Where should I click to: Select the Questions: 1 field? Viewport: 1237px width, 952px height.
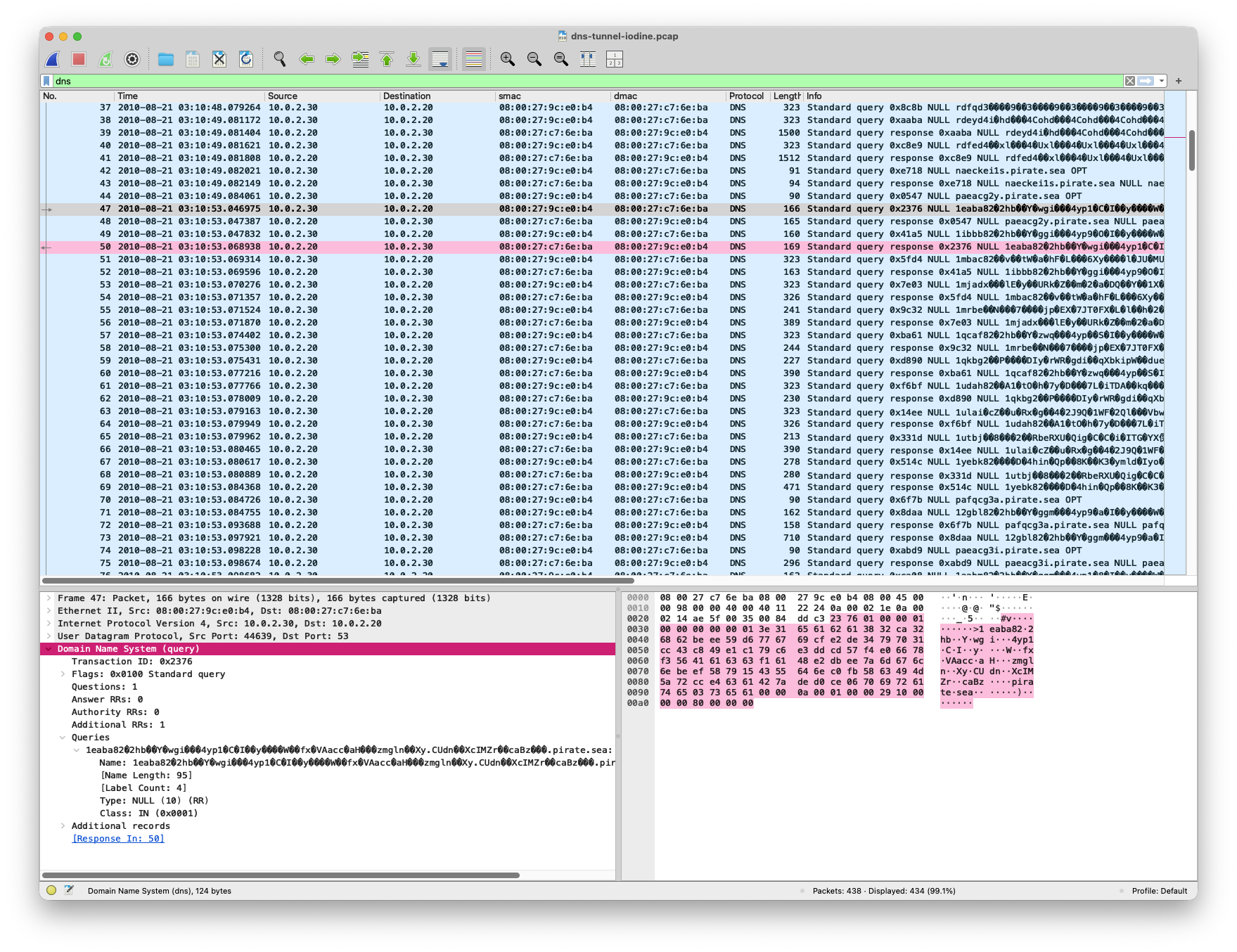(x=104, y=687)
